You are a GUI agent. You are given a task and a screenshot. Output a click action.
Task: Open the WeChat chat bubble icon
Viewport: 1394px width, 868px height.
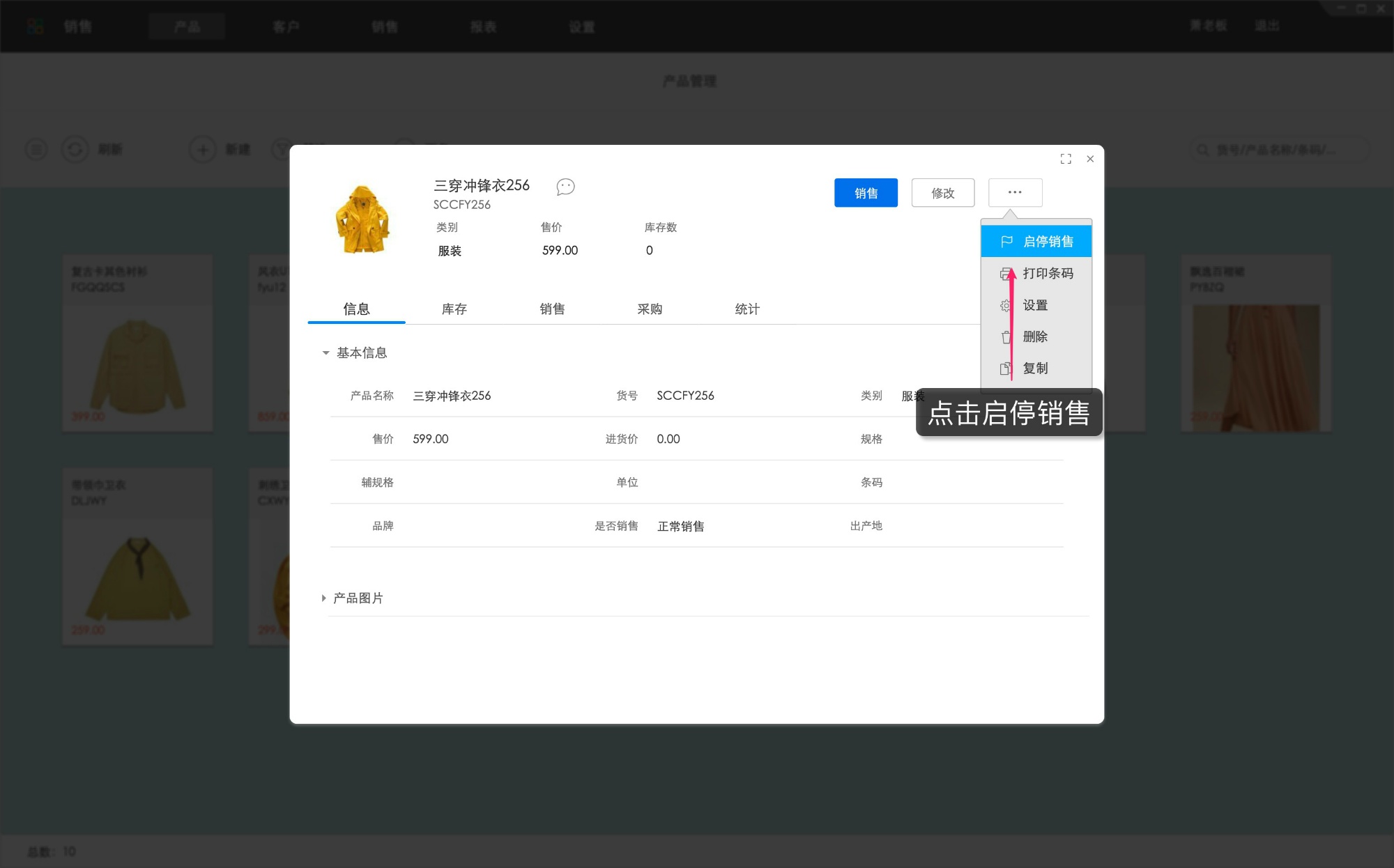point(565,187)
